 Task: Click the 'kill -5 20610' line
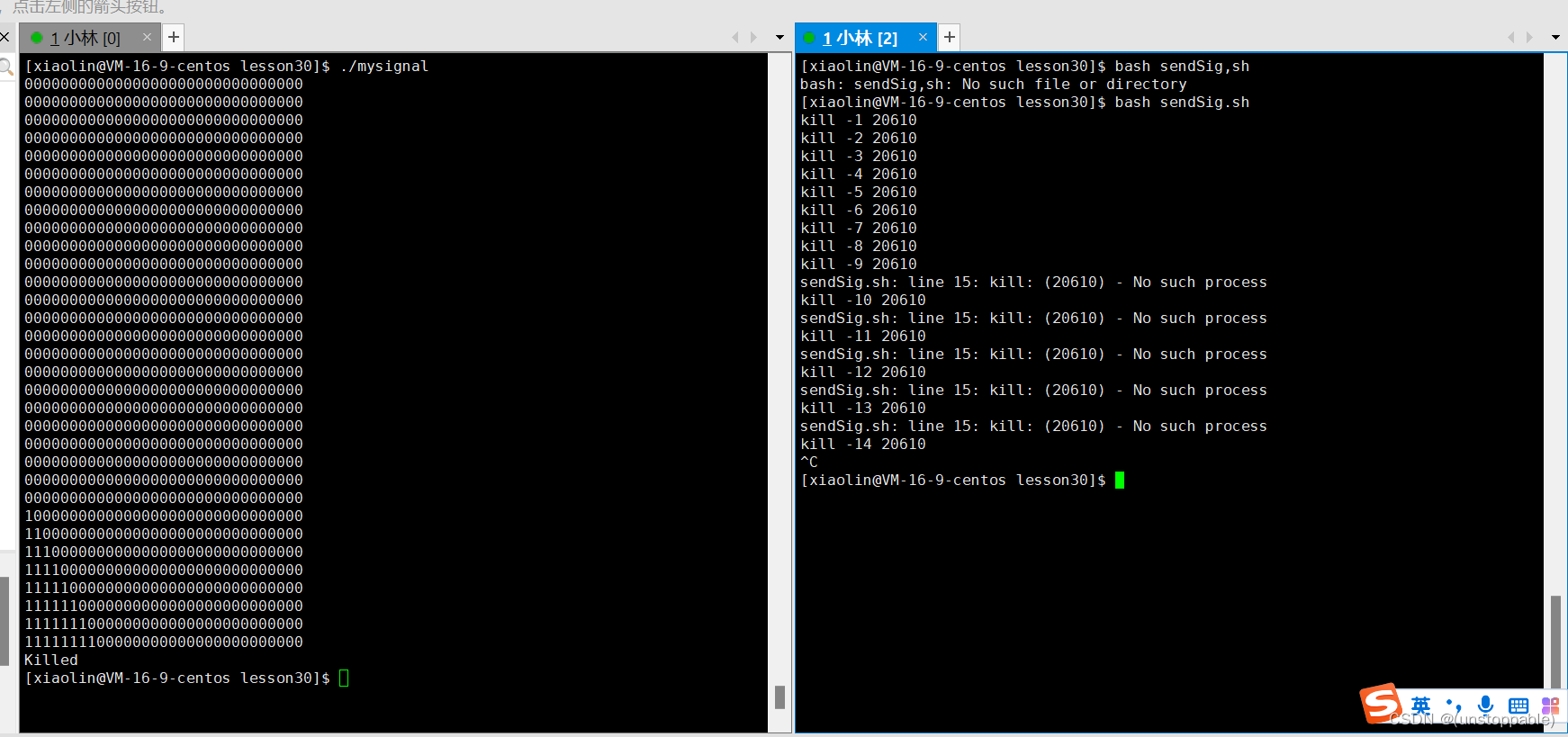pos(859,192)
